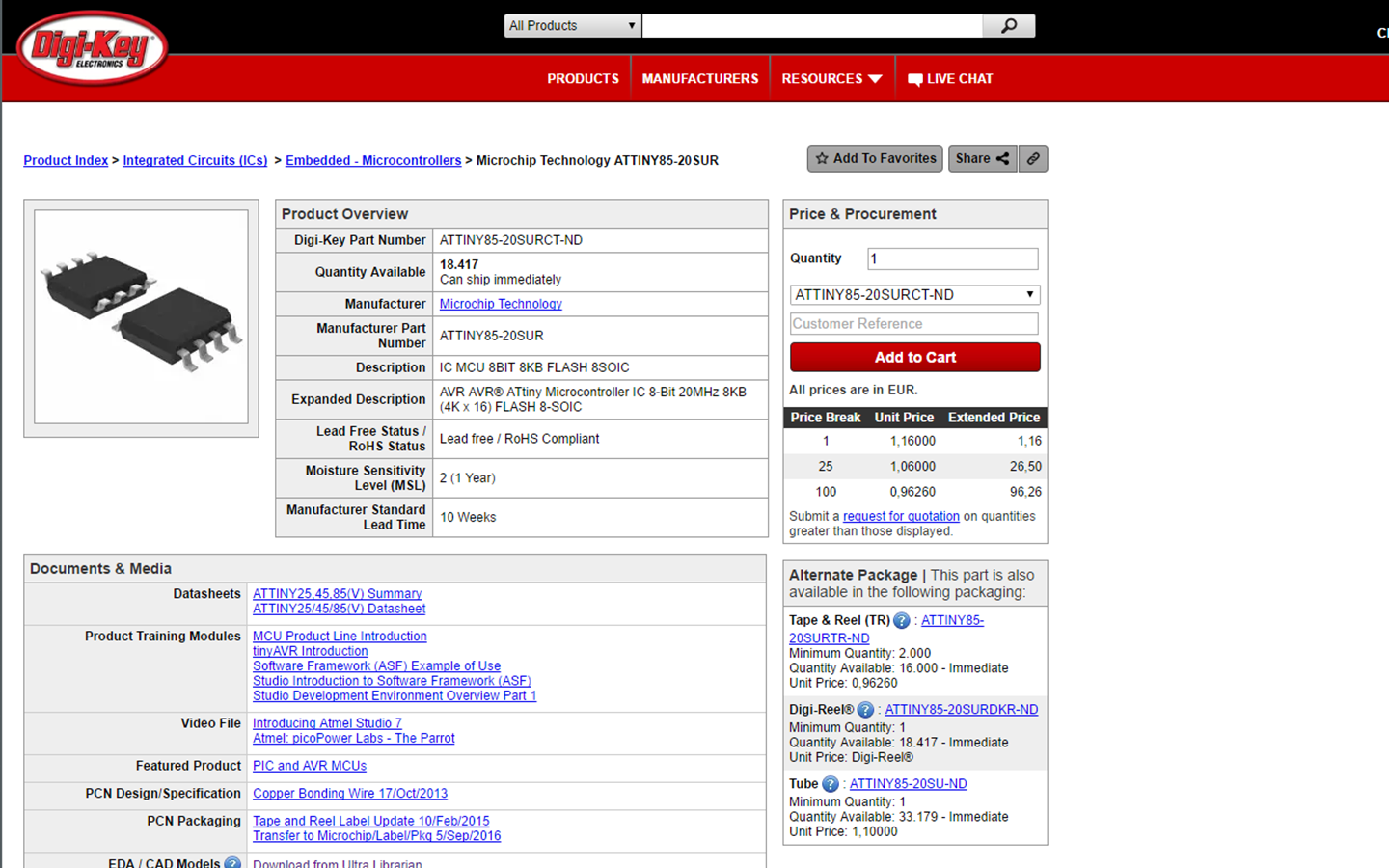Click help icon beside Digi-Reel®
This screenshot has height=868, width=1389.
tap(865, 710)
